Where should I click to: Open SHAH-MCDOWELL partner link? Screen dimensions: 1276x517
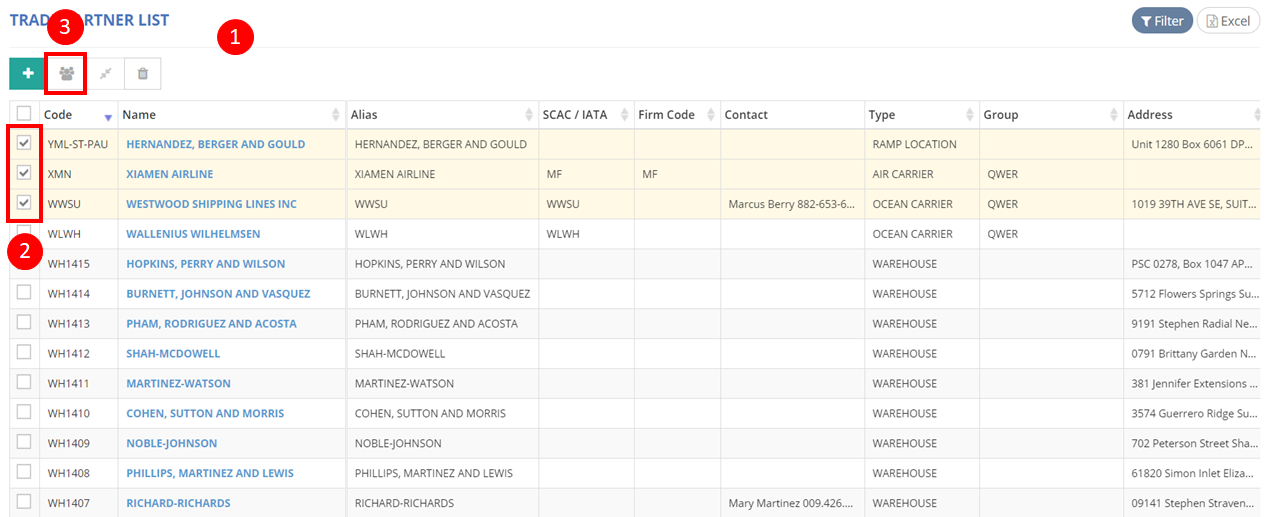coord(173,353)
